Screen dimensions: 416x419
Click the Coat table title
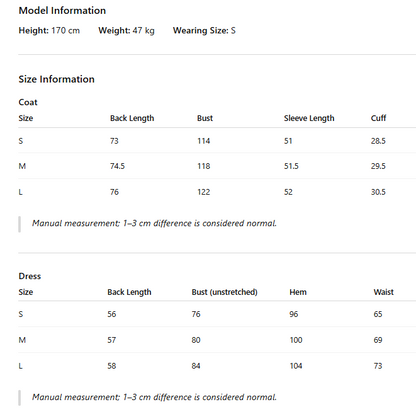click(28, 102)
